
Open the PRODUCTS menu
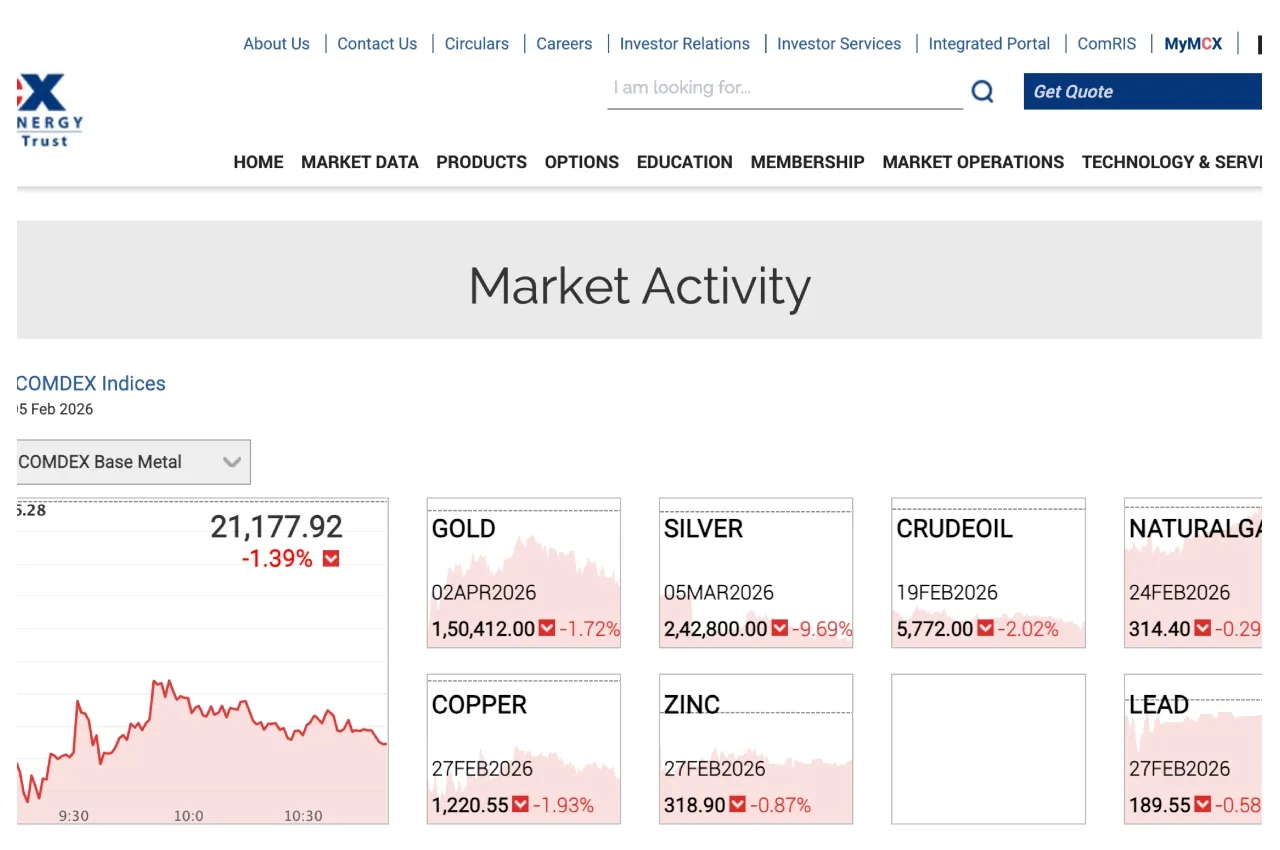[481, 162]
